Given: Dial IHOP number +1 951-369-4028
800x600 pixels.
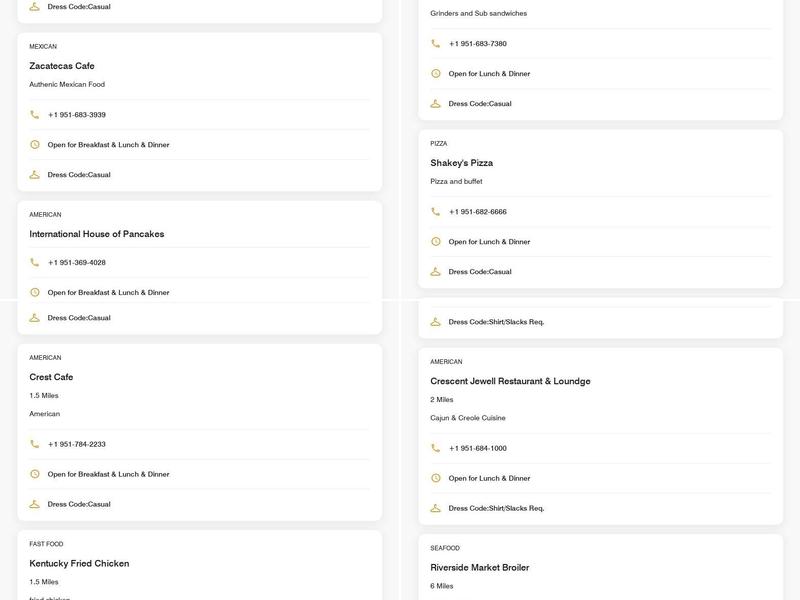Looking at the screenshot, I should (77, 263).
